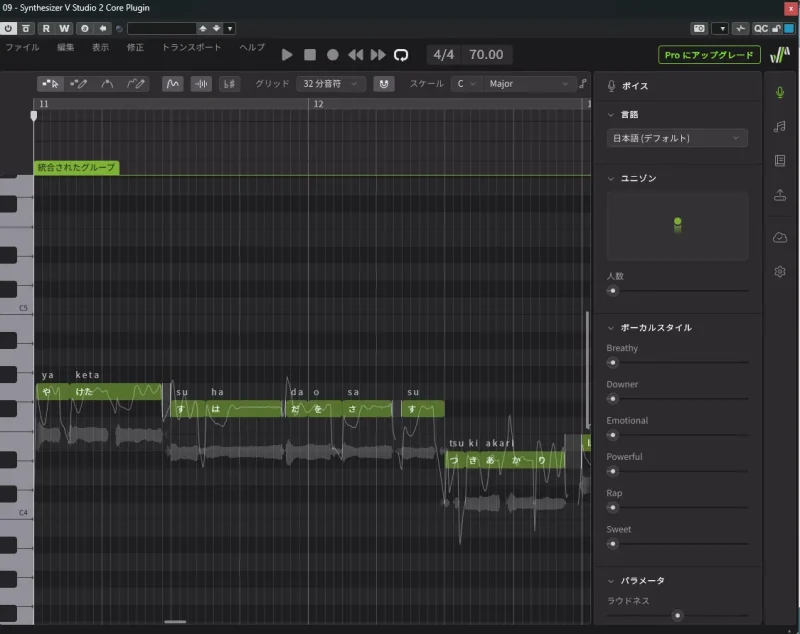Adjust the Breathy slider handle
800x634 pixels.
(x=613, y=363)
